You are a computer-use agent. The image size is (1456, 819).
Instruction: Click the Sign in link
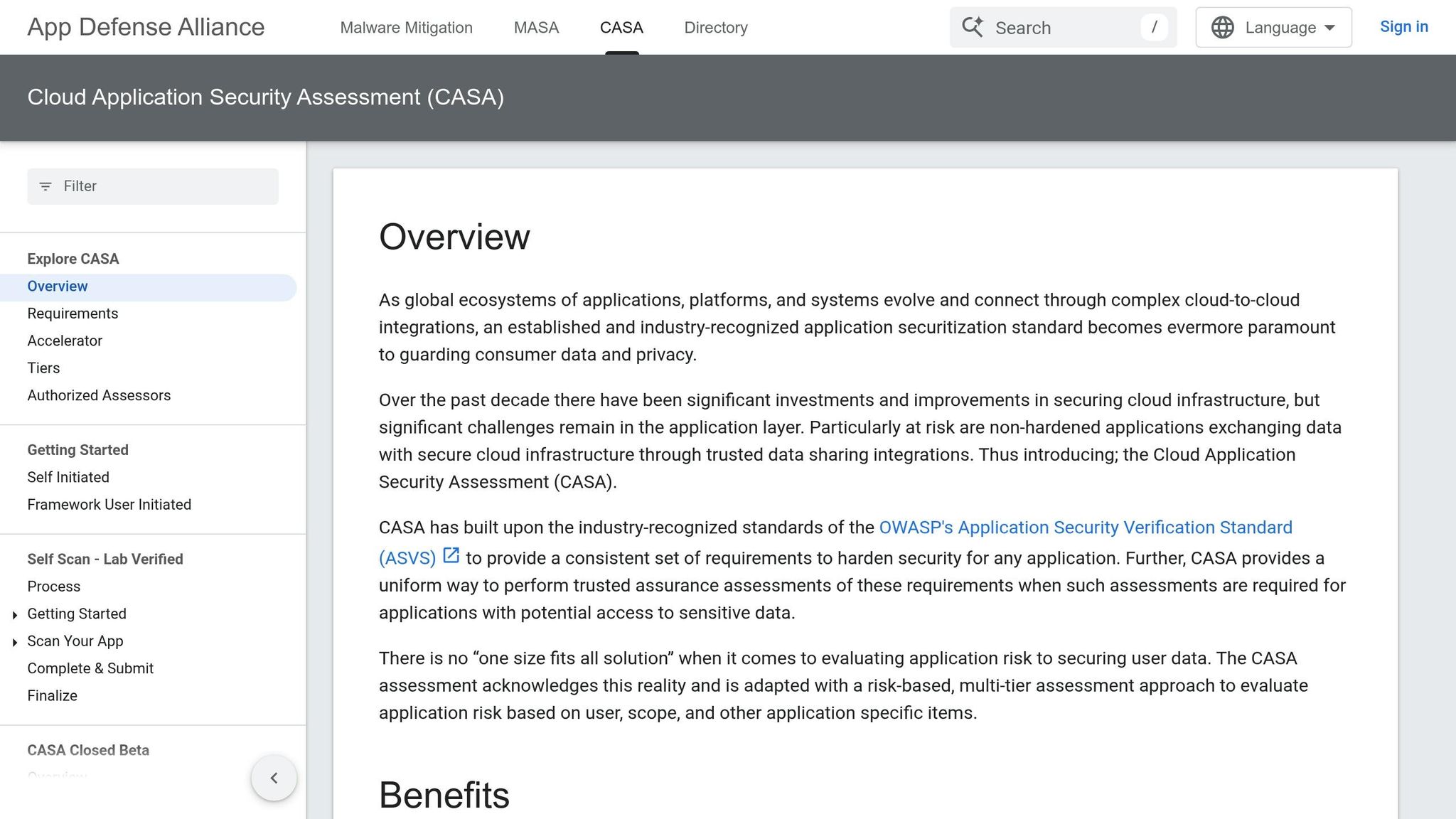[x=1403, y=27]
